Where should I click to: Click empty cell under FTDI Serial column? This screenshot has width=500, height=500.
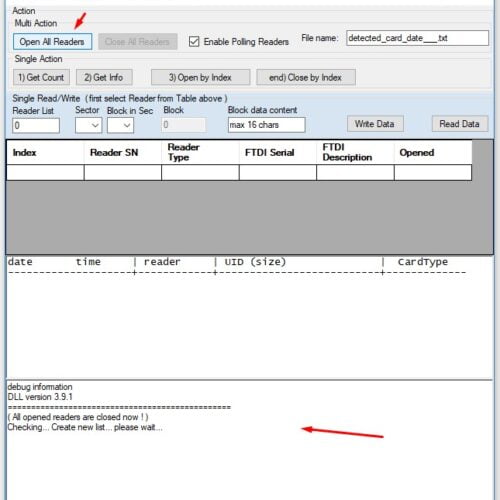[x=278, y=173]
